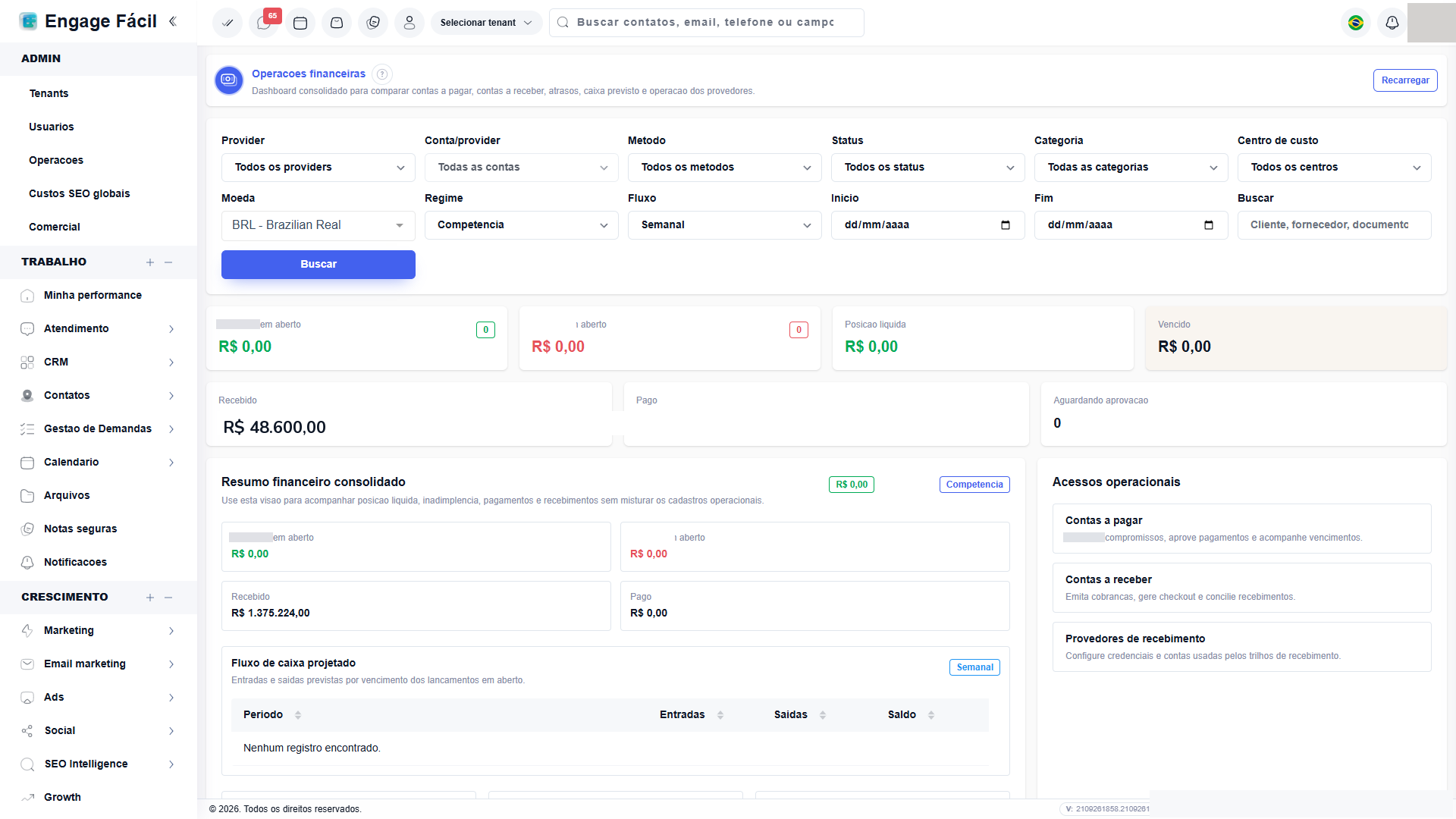Click the blue Buscar button

pyautogui.click(x=318, y=265)
